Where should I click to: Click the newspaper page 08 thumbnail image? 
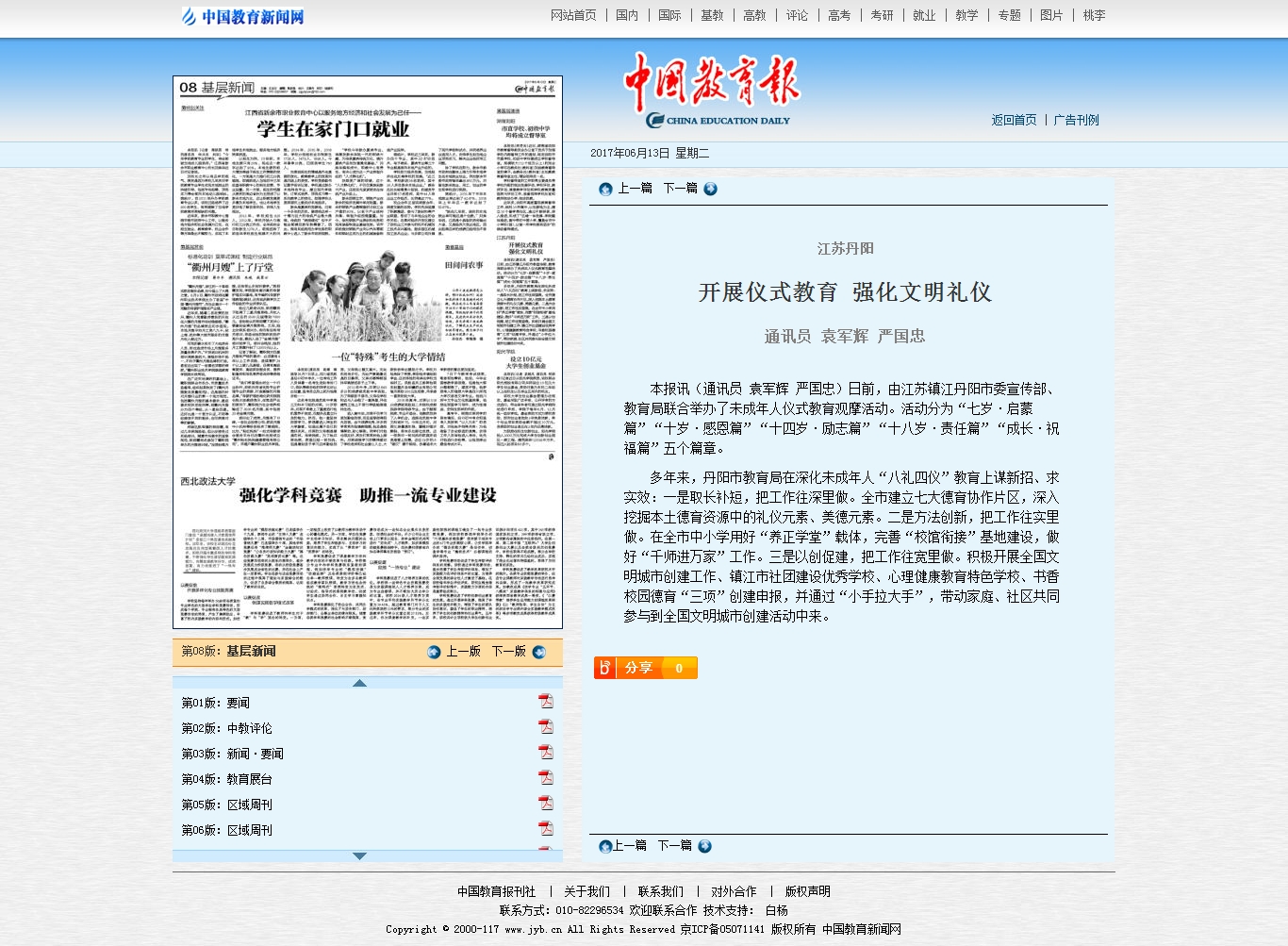tap(367, 352)
